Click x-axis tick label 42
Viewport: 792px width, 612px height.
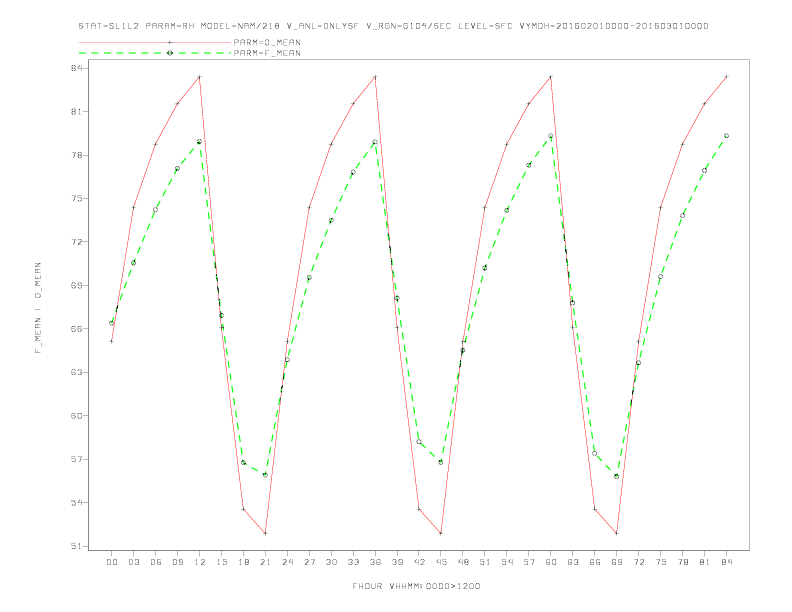tap(419, 562)
